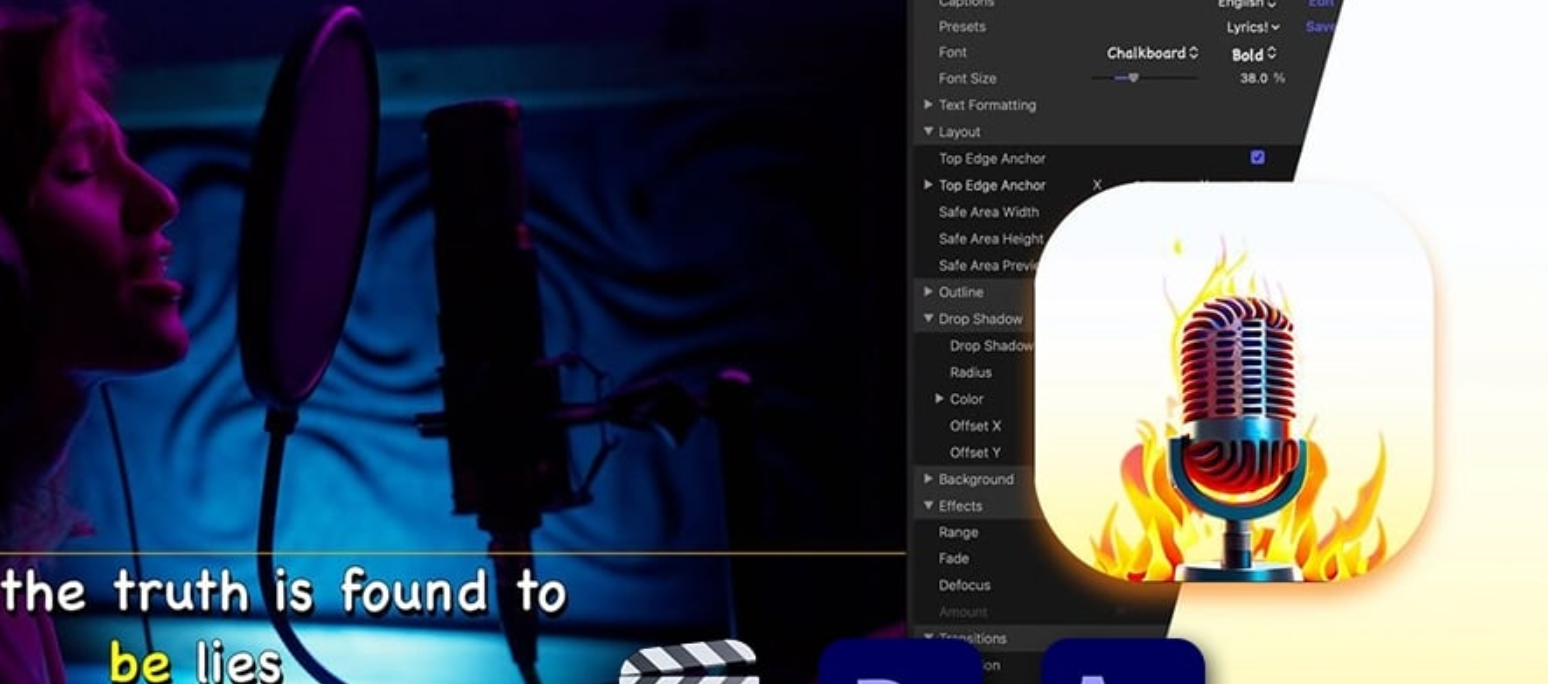The width and height of the screenshot is (1548, 684).
Task: Click the dark blue A app icon
Action: coord(1122,663)
